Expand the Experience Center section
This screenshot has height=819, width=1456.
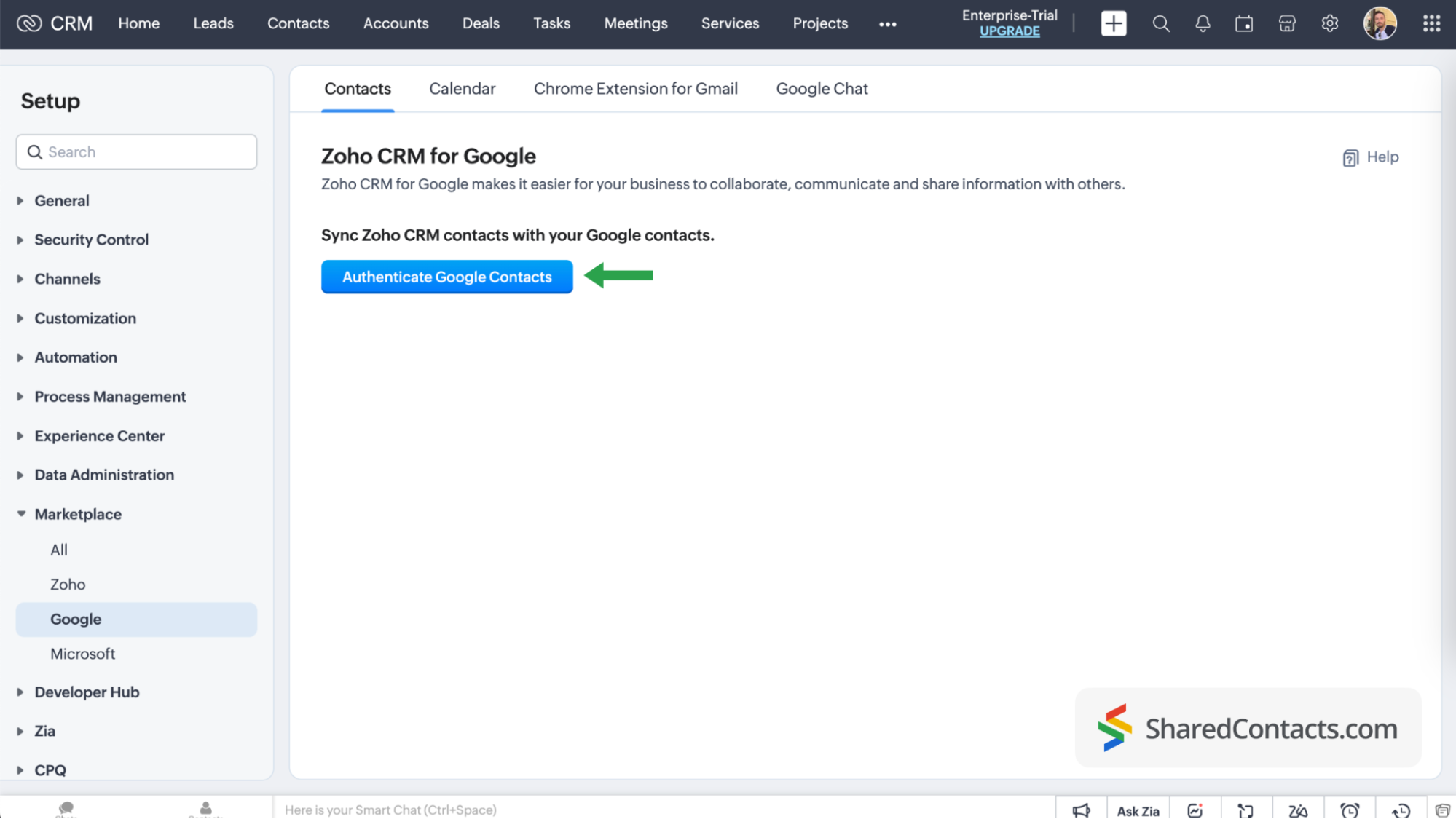point(20,436)
